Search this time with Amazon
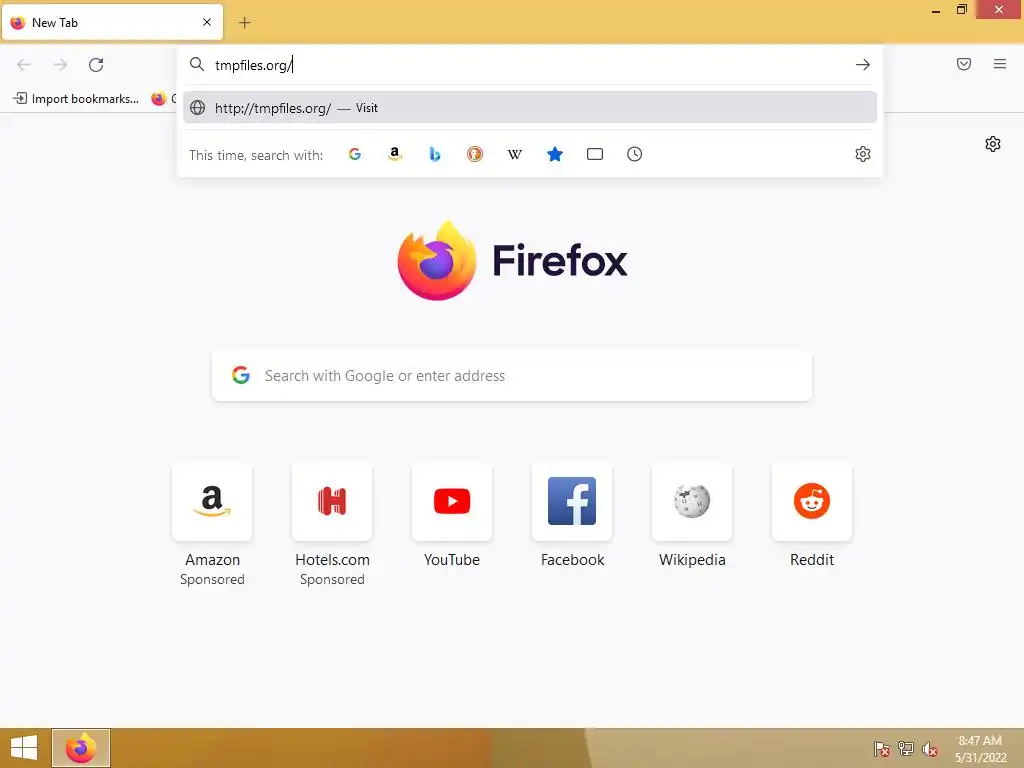The height and width of the screenshot is (768, 1024). pyautogui.click(x=394, y=154)
